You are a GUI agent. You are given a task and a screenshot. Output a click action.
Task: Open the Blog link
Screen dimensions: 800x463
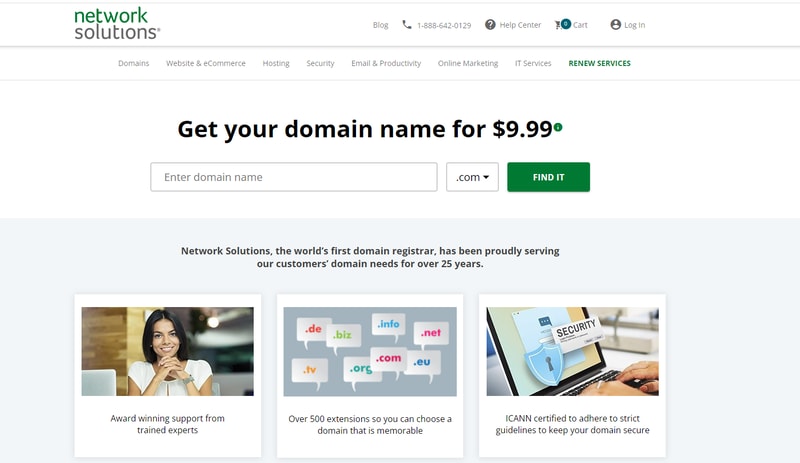pyautogui.click(x=381, y=25)
